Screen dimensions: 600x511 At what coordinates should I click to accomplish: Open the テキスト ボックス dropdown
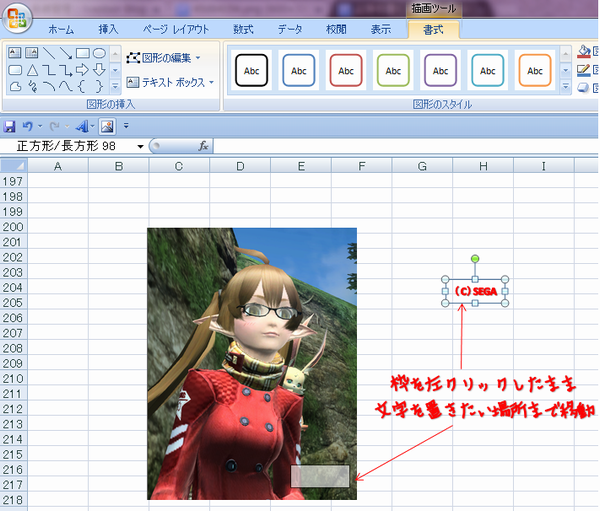pos(170,82)
